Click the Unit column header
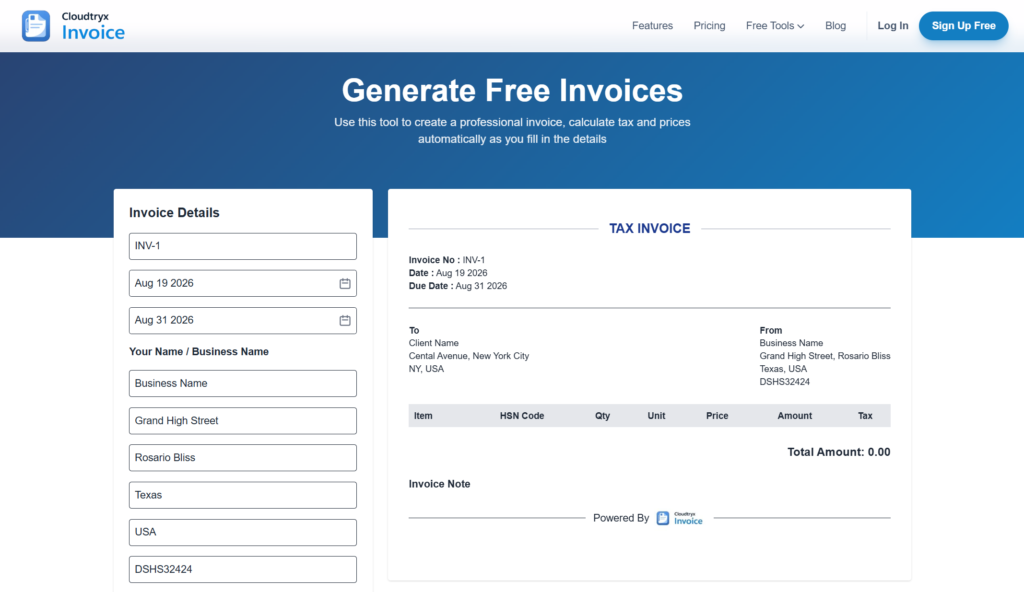Viewport: 1024px width, 592px height. click(x=656, y=416)
